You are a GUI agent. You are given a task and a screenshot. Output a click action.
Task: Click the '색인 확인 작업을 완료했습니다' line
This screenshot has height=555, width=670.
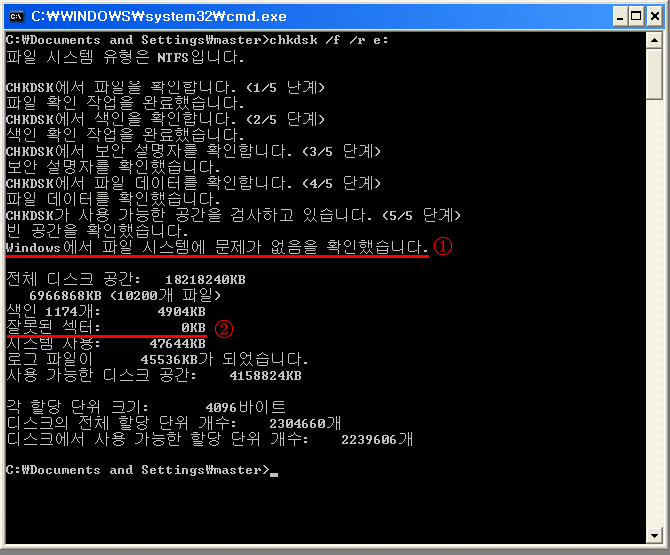point(125,135)
